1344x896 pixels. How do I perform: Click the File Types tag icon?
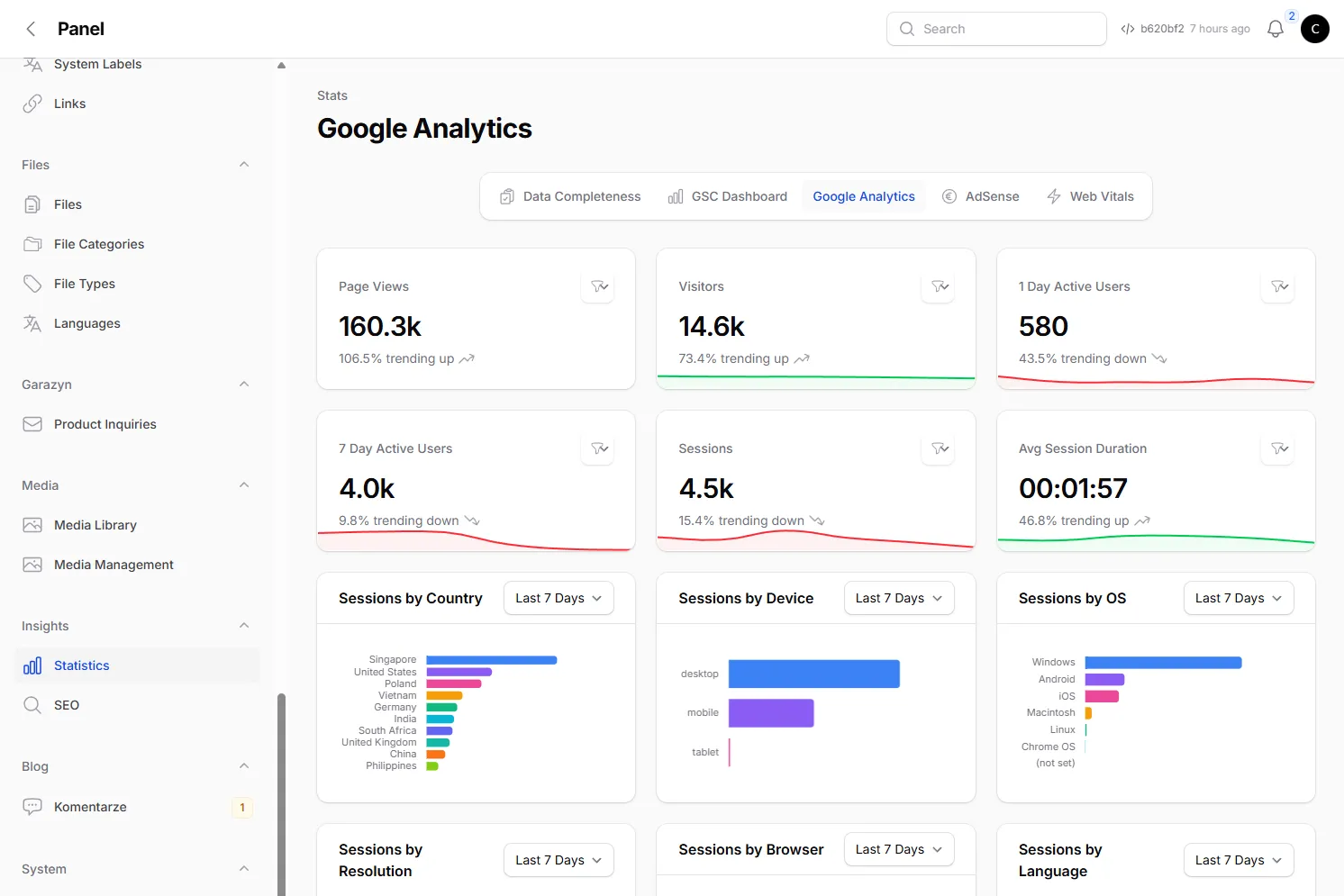(x=32, y=284)
